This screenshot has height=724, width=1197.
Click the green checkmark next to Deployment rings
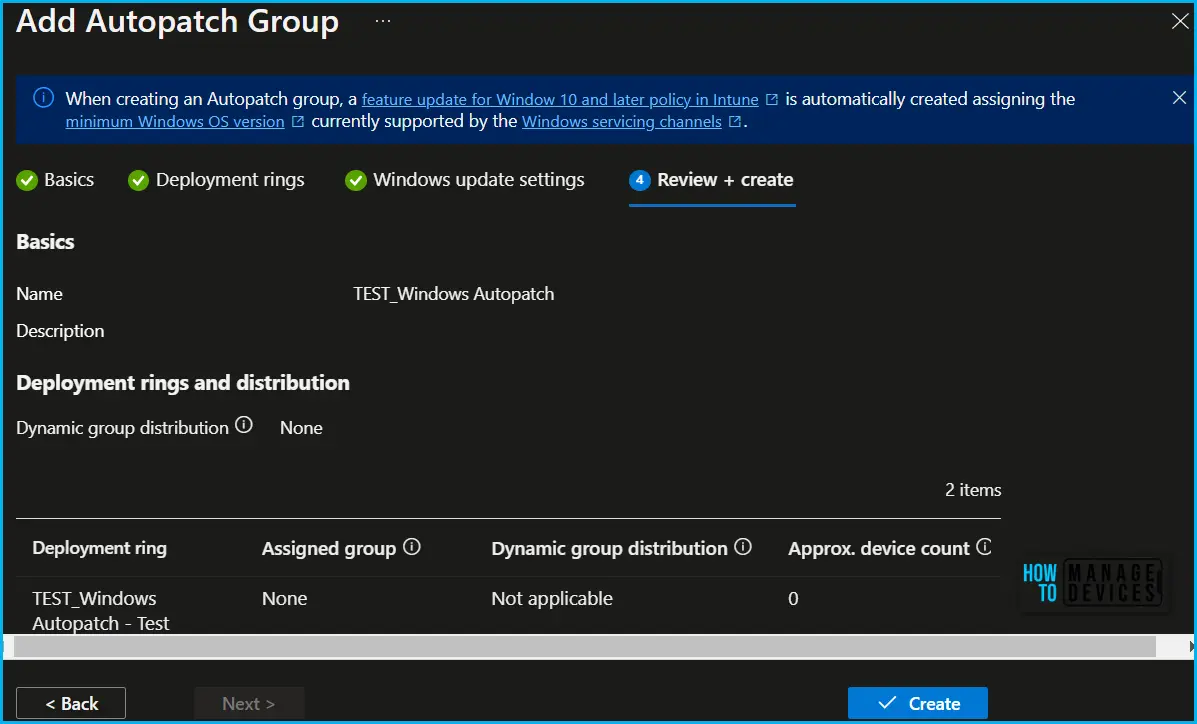click(138, 181)
